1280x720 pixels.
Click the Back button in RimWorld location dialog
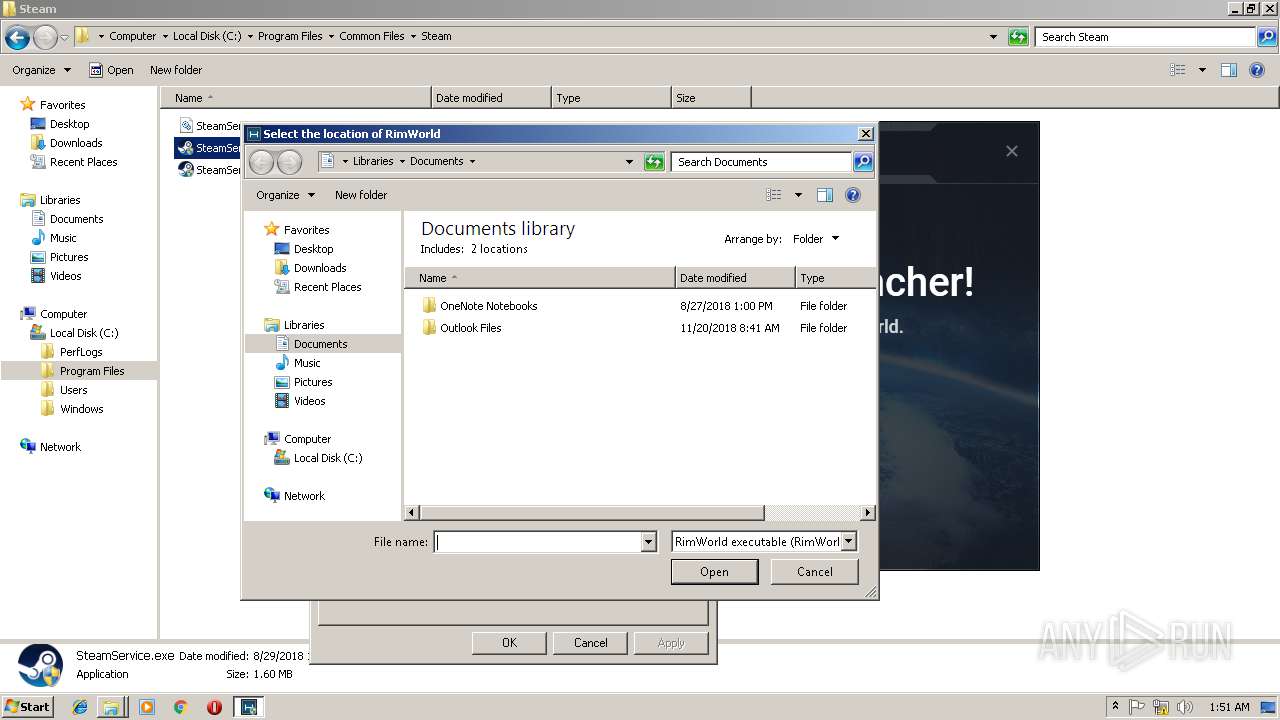[261, 162]
